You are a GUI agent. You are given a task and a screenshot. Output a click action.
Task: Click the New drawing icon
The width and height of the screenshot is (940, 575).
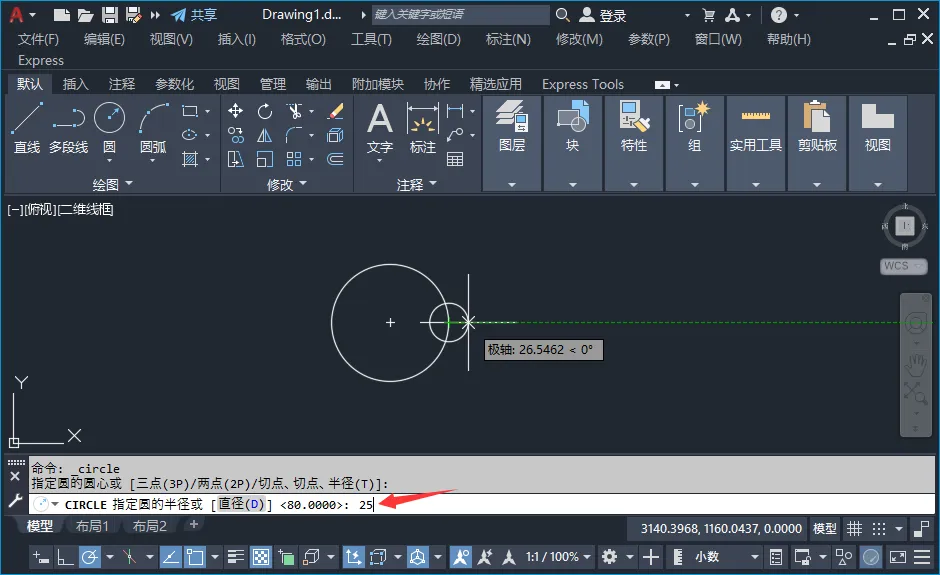tap(62, 15)
